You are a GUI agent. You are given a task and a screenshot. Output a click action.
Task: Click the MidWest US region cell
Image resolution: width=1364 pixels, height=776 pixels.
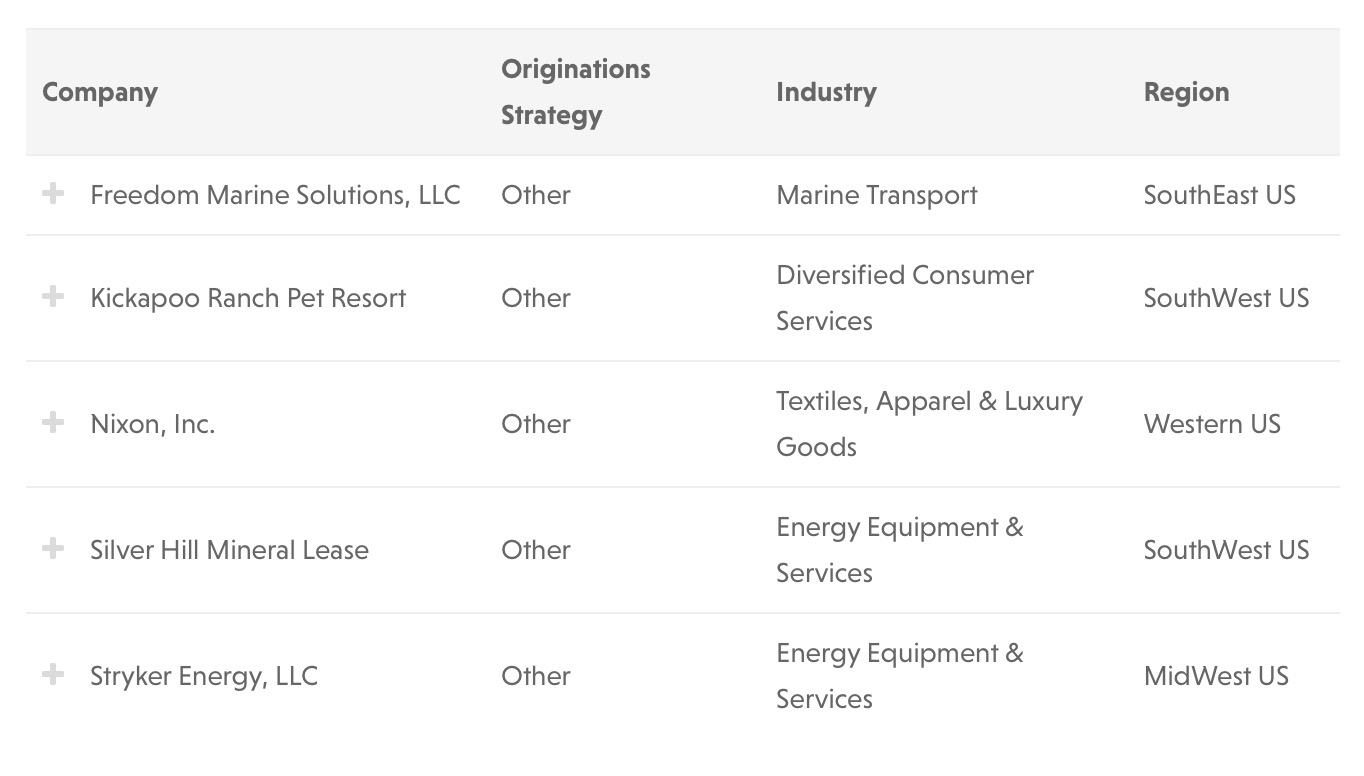click(x=1216, y=676)
